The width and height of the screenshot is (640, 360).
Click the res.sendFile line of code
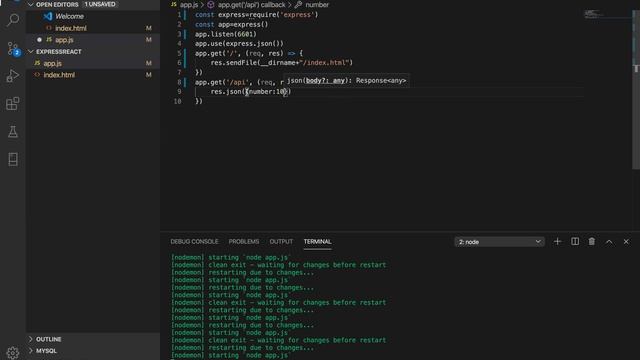click(282, 63)
